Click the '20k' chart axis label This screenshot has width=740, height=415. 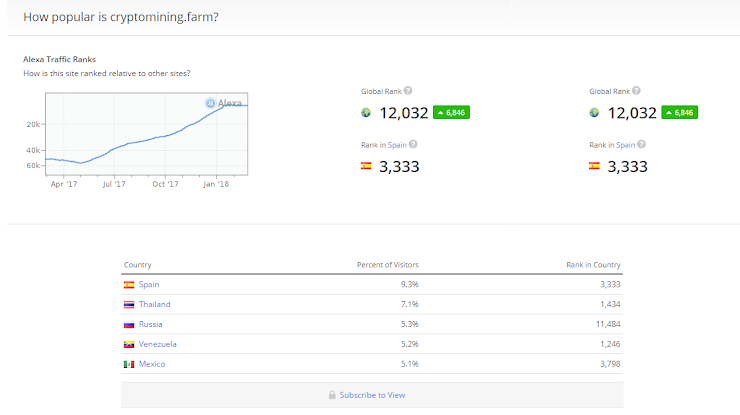click(33, 124)
